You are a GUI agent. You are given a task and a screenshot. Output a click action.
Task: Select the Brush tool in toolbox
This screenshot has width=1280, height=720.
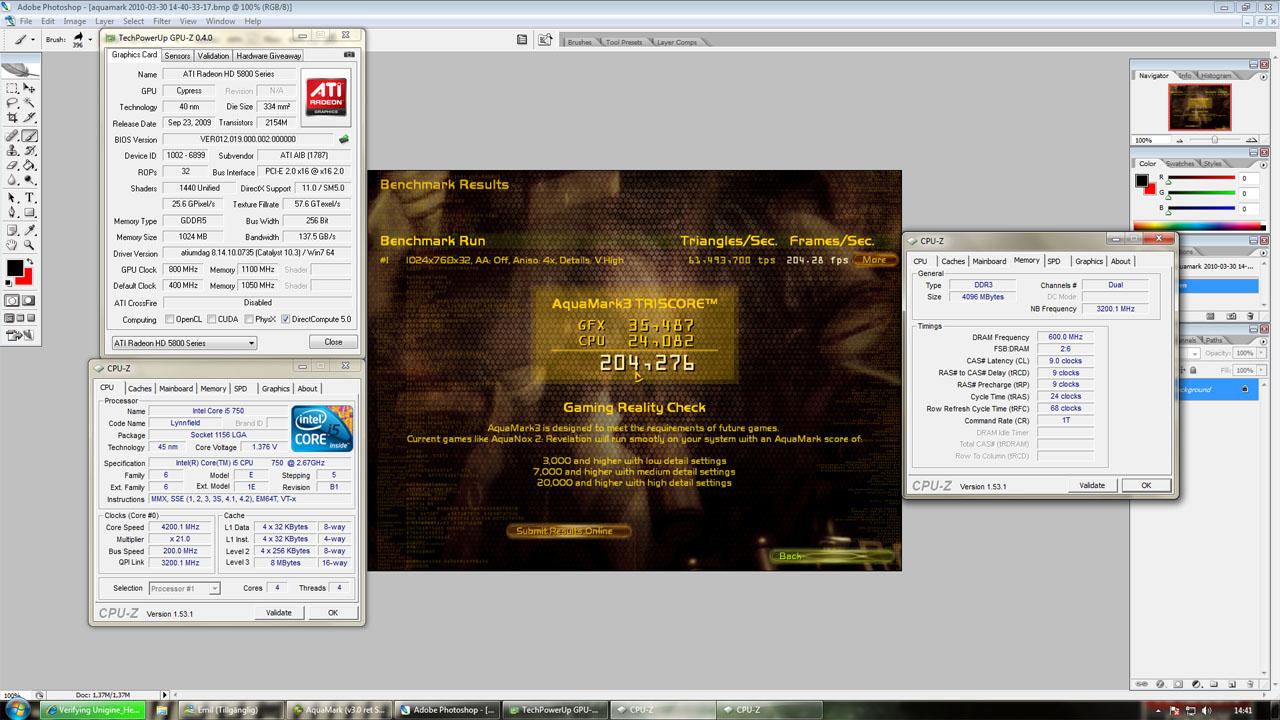point(29,136)
